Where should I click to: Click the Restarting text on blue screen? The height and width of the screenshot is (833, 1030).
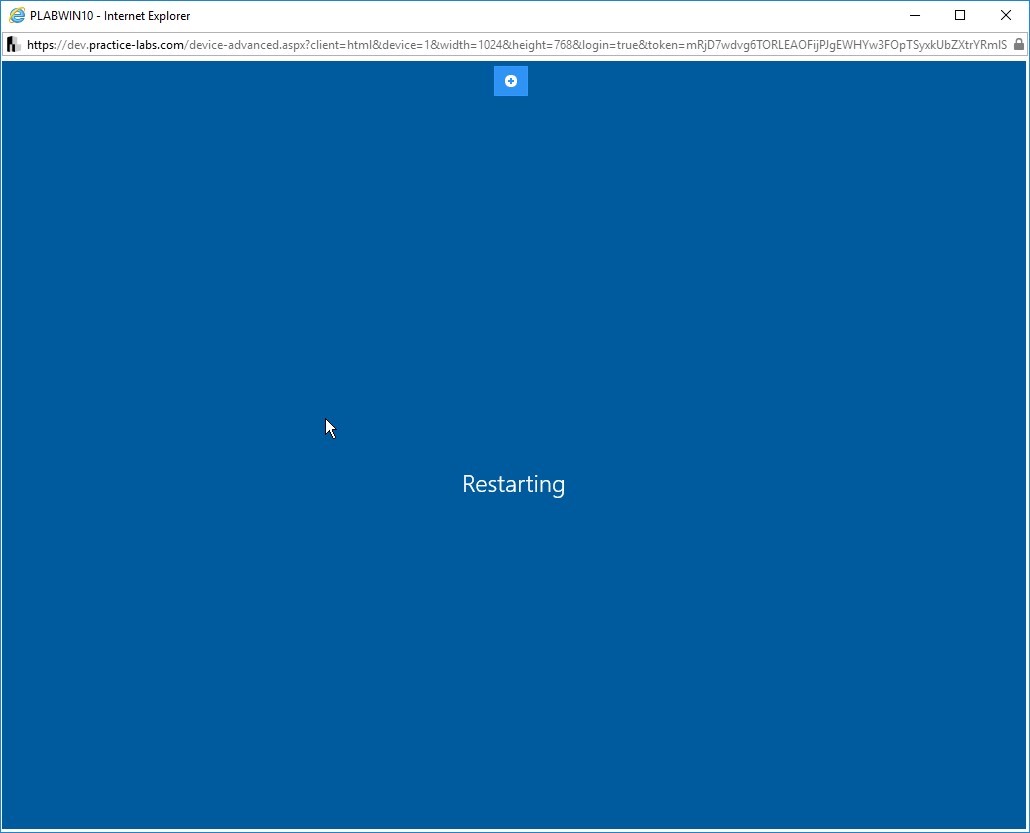pos(513,484)
